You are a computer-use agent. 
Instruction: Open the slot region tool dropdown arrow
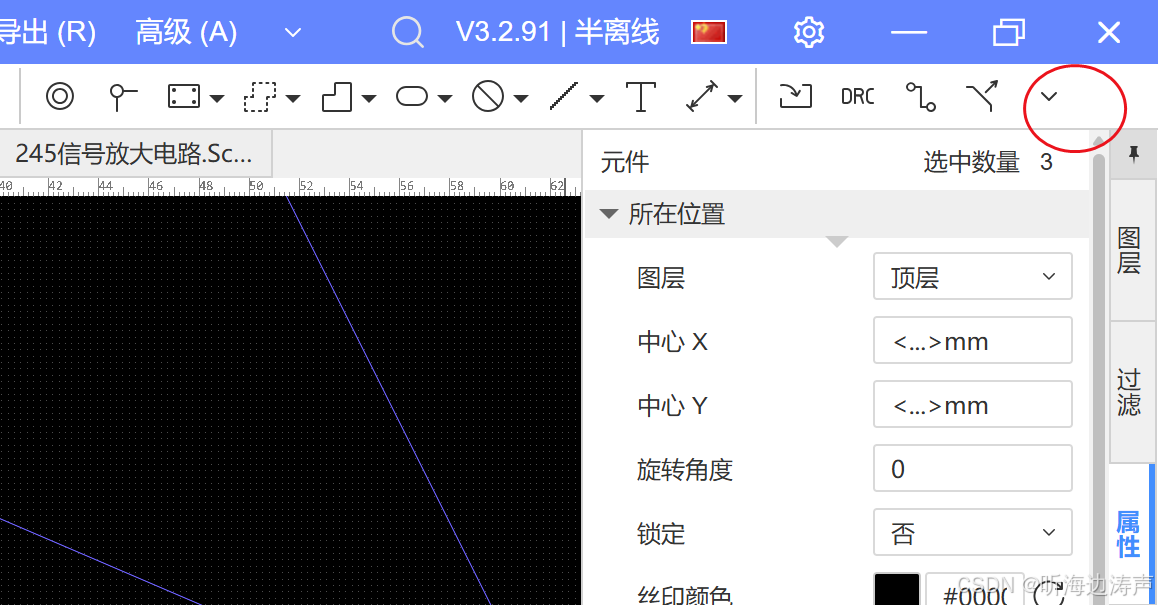tap(445, 98)
